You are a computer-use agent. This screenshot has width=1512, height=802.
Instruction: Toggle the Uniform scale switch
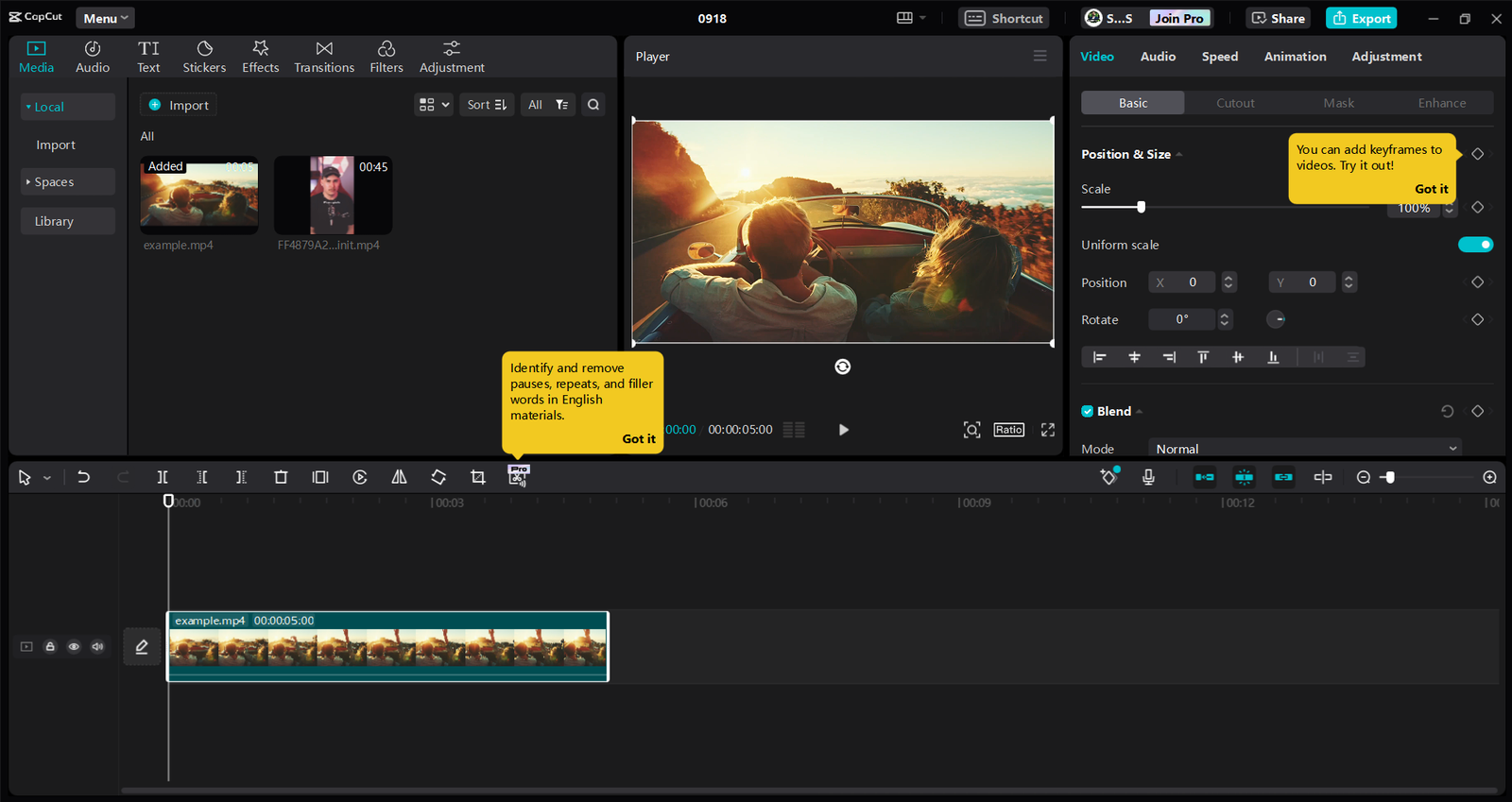point(1475,245)
